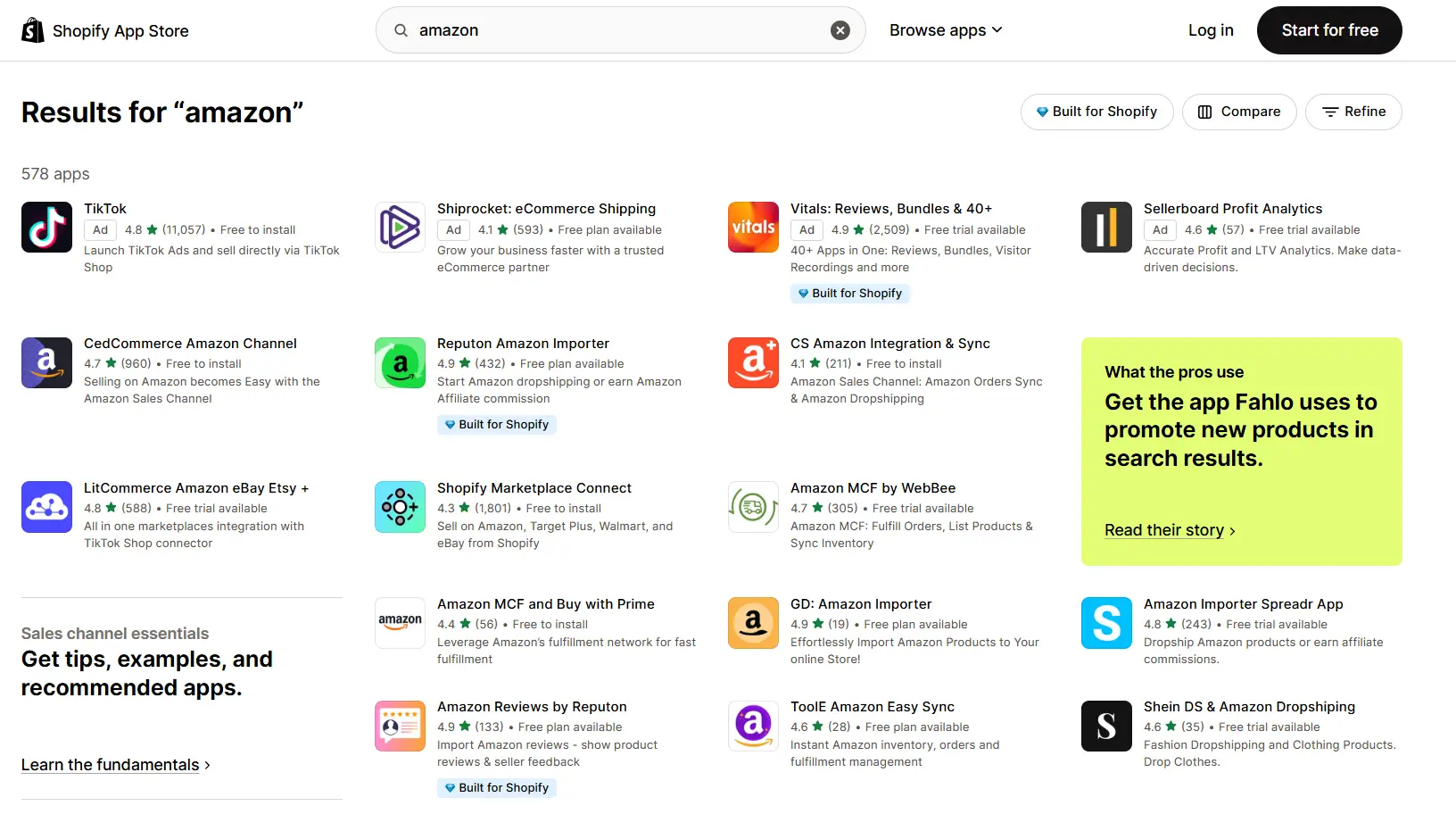The image size is (1456, 814).
Task: Open the TikTok app listing icon
Action: (x=46, y=228)
